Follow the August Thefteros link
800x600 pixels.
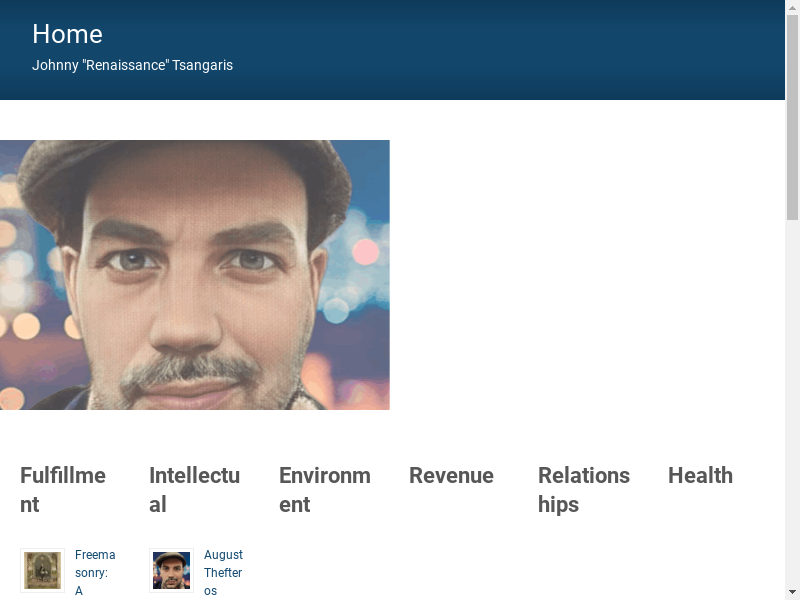point(223,572)
